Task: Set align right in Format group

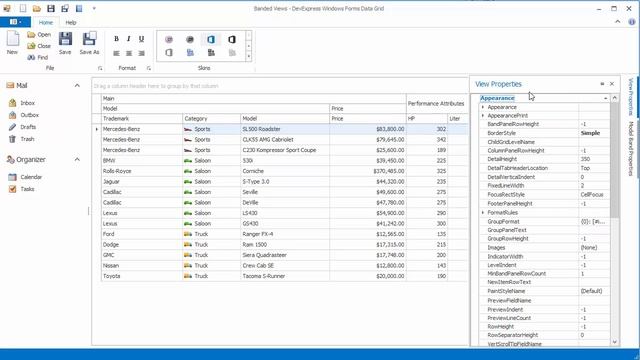Action: pos(141,53)
